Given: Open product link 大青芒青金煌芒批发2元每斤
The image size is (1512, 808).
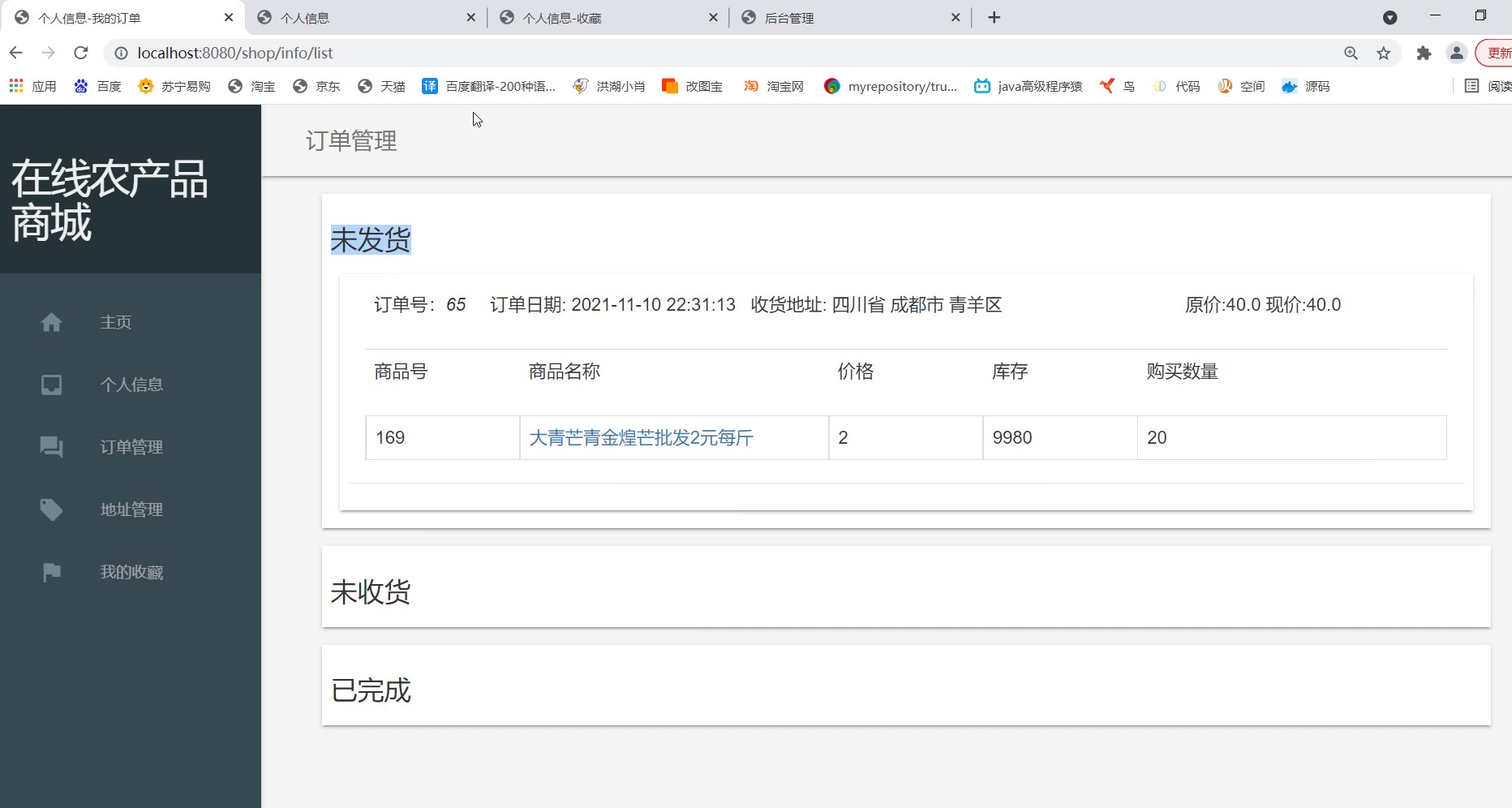Looking at the screenshot, I should tap(641, 438).
